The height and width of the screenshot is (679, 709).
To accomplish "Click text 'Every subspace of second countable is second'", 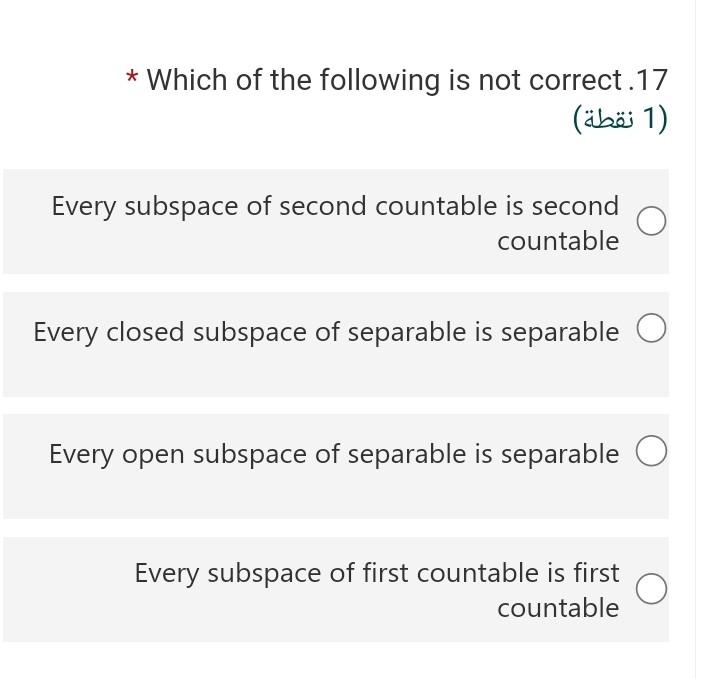I will [x=335, y=206].
